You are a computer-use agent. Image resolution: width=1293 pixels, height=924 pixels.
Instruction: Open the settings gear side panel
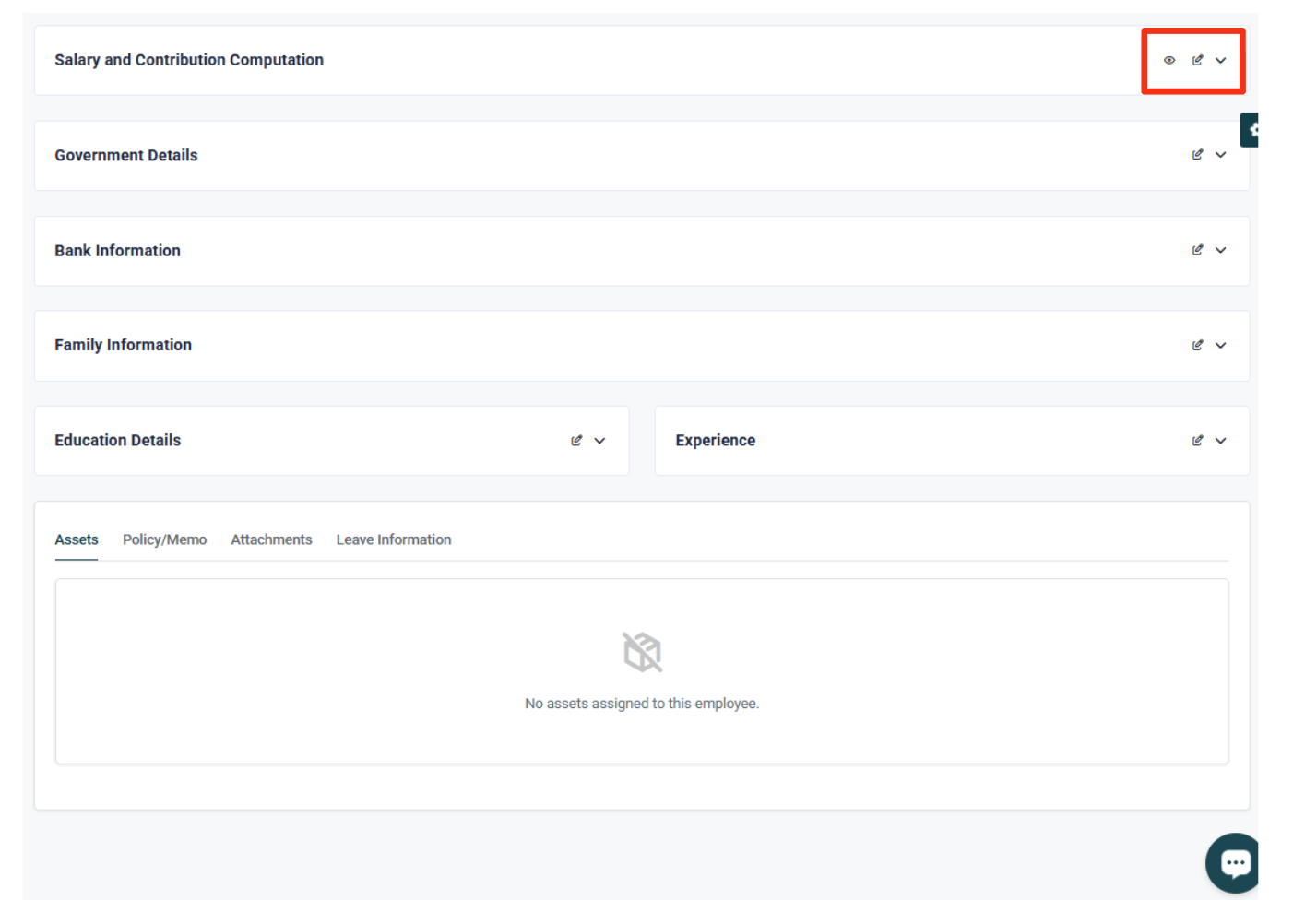pyautogui.click(x=1251, y=130)
